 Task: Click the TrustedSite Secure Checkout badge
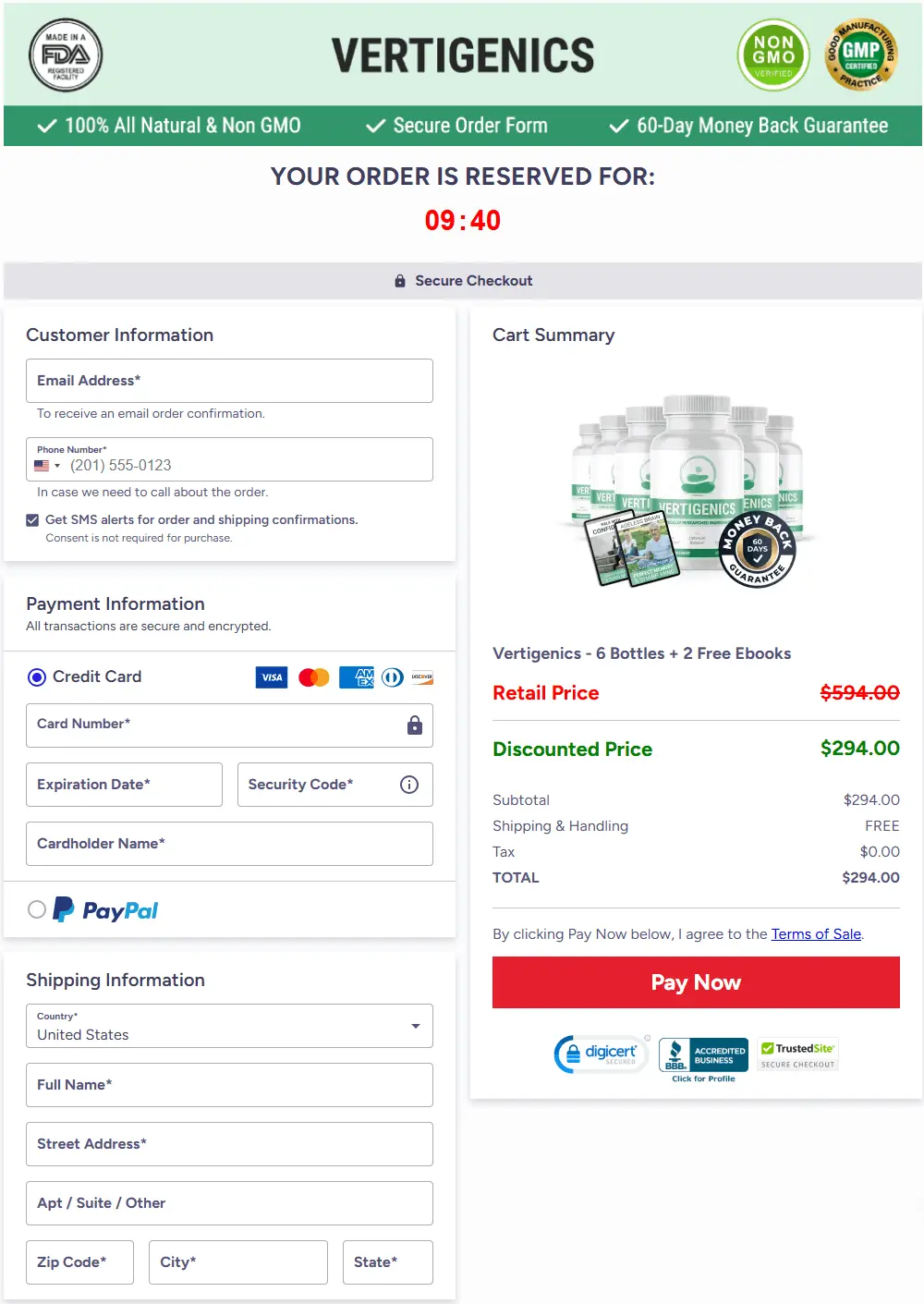[x=797, y=1054]
